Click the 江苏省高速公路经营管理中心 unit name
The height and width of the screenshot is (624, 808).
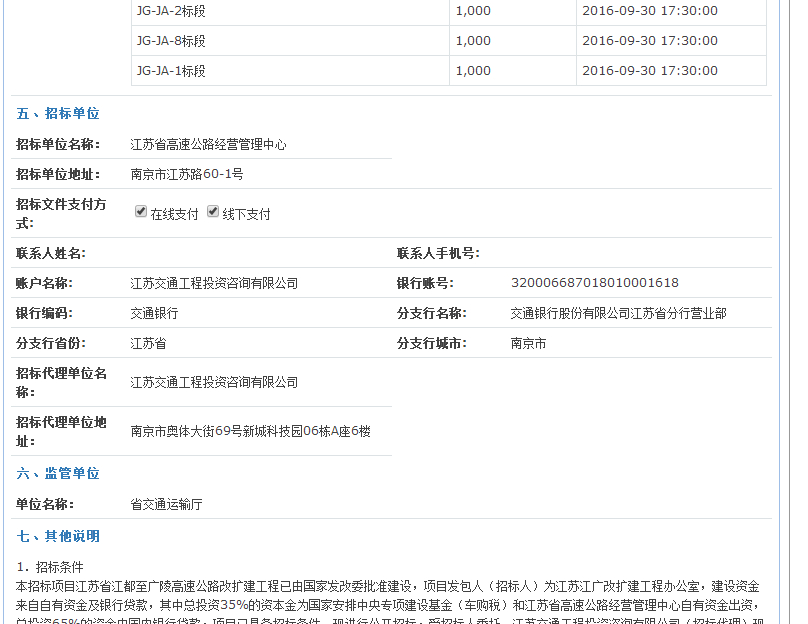click(208, 145)
